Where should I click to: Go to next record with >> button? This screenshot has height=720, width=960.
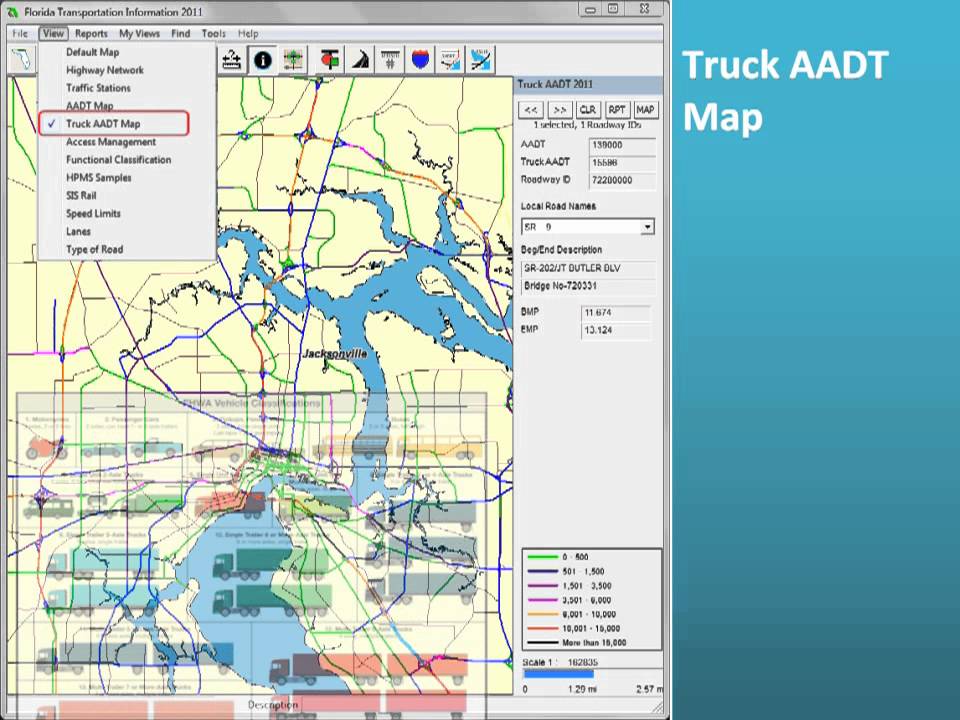pyautogui.click(x=560, y=110)
